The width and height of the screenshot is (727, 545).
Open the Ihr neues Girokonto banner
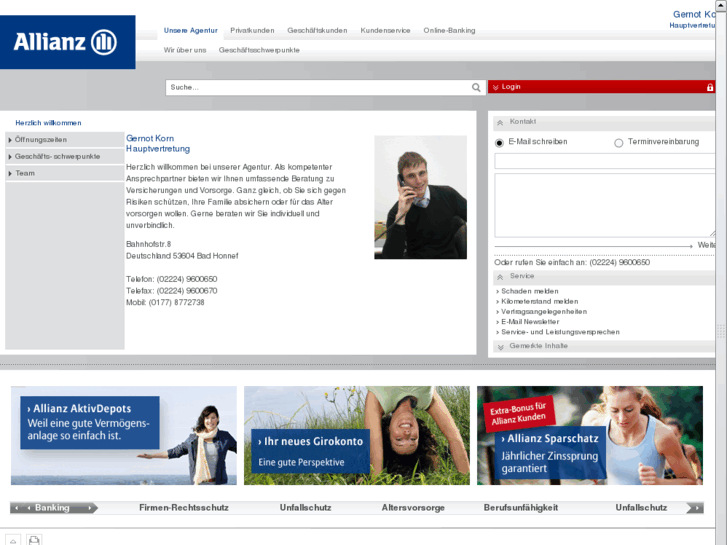click(x=357, y=436)
